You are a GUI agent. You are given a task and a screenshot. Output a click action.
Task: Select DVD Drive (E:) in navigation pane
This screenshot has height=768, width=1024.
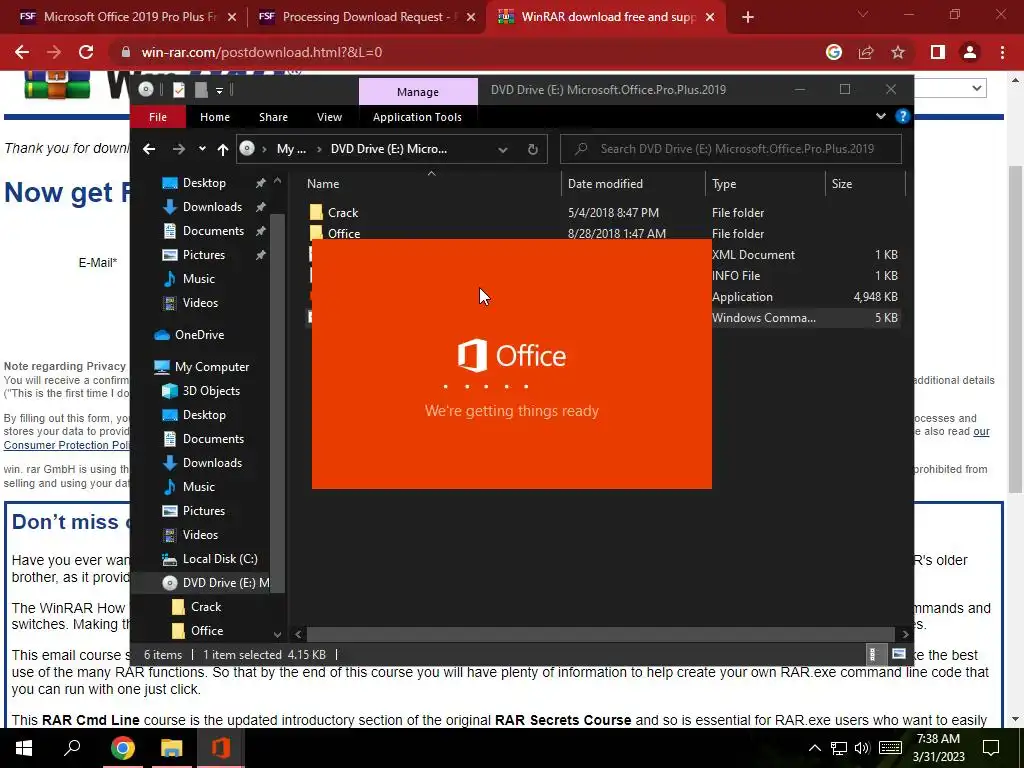[225, 583]
